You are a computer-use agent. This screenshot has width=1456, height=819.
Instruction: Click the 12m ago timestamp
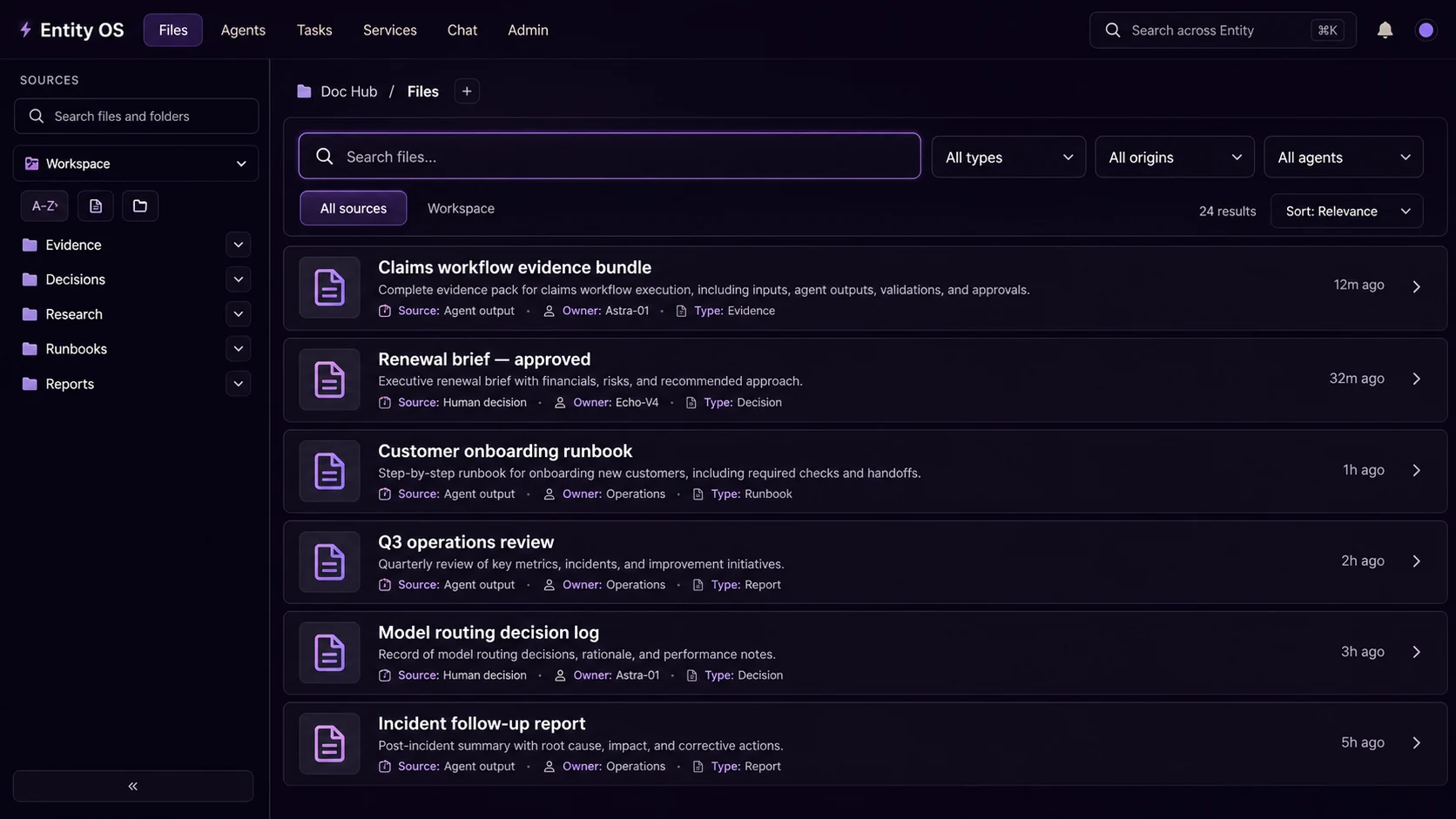coord(1358,285)
